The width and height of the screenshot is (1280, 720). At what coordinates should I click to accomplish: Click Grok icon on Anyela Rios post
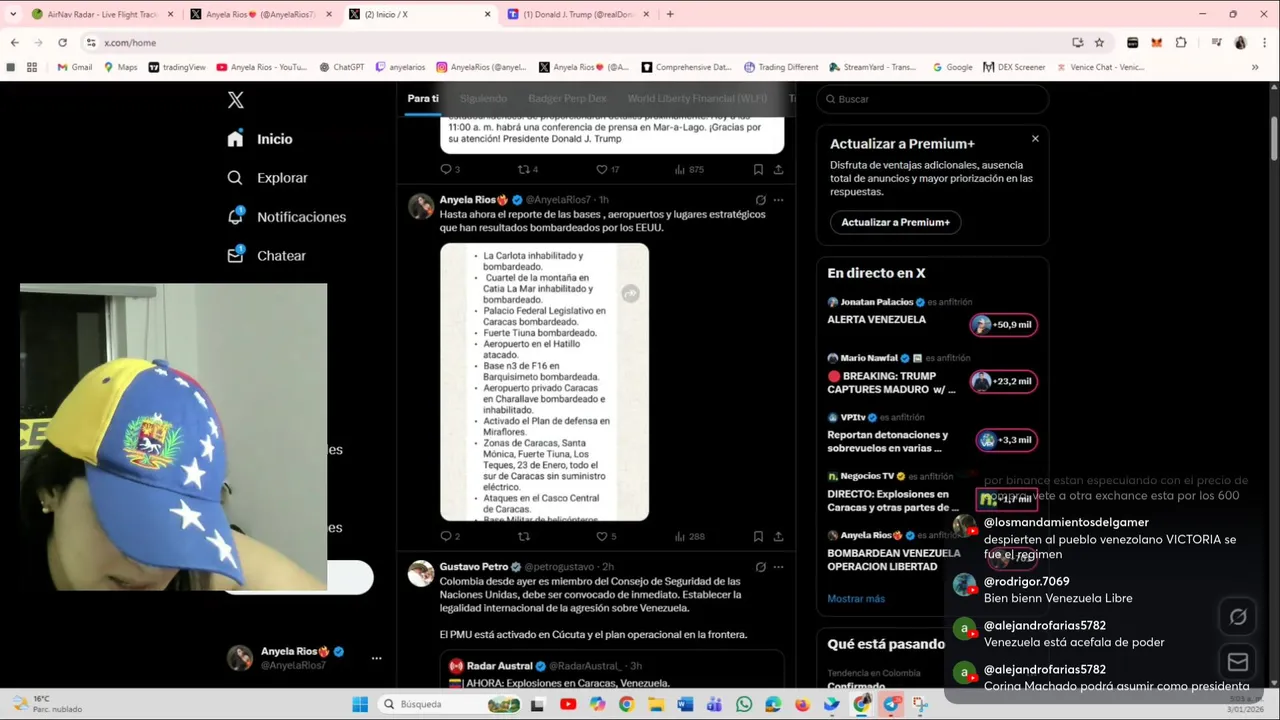point(761,200)
